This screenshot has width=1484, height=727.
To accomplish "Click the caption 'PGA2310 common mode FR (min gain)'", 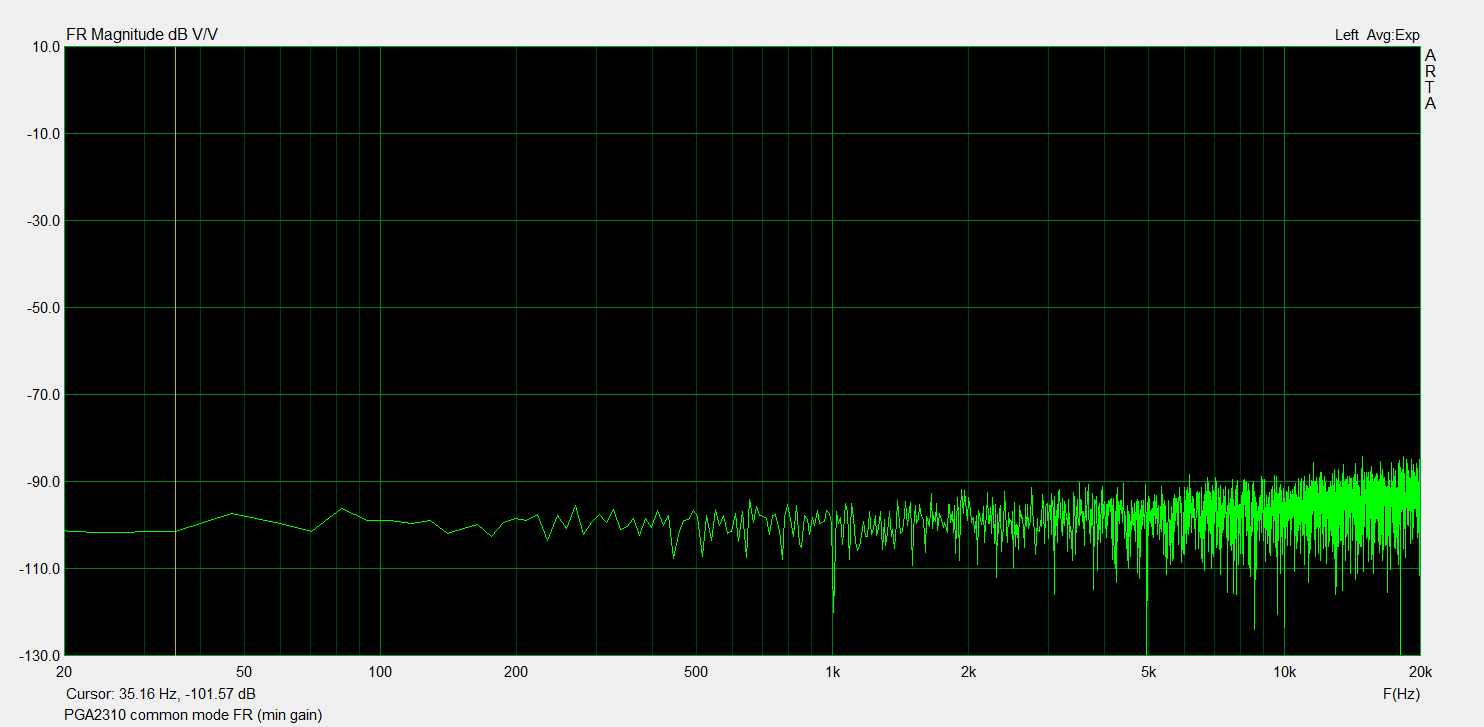I will coord(194,715).
